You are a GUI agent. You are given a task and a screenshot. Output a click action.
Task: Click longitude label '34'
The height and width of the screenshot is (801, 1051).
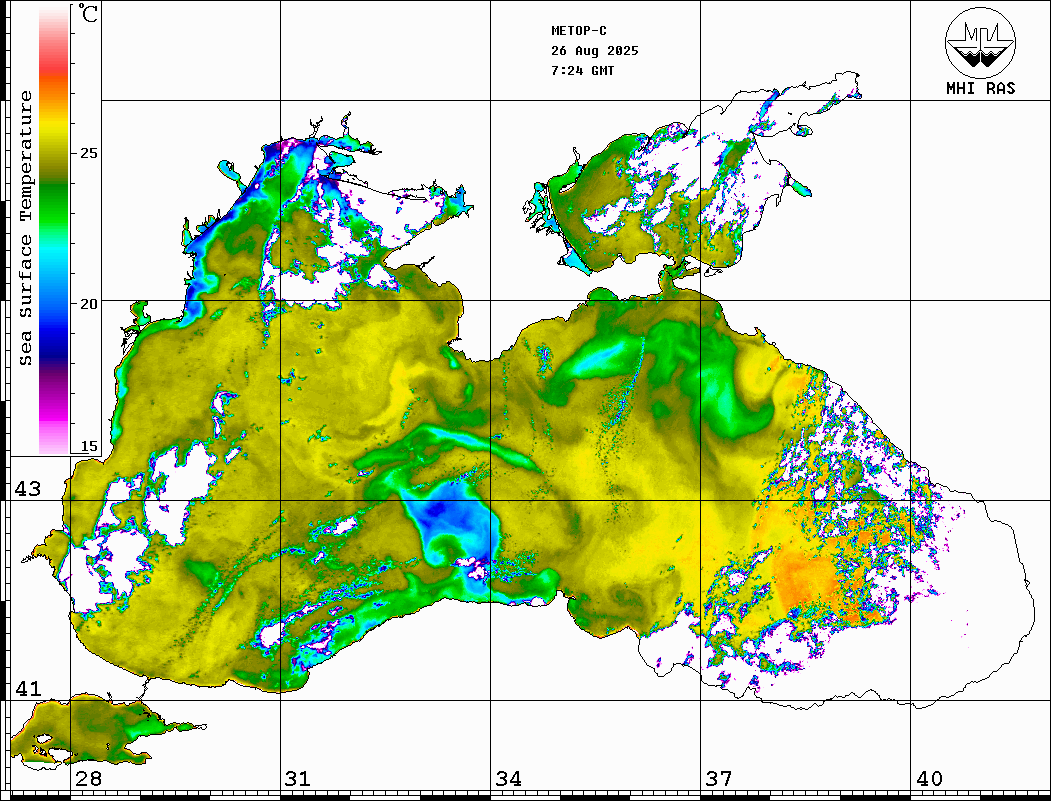tap(508, 778)
